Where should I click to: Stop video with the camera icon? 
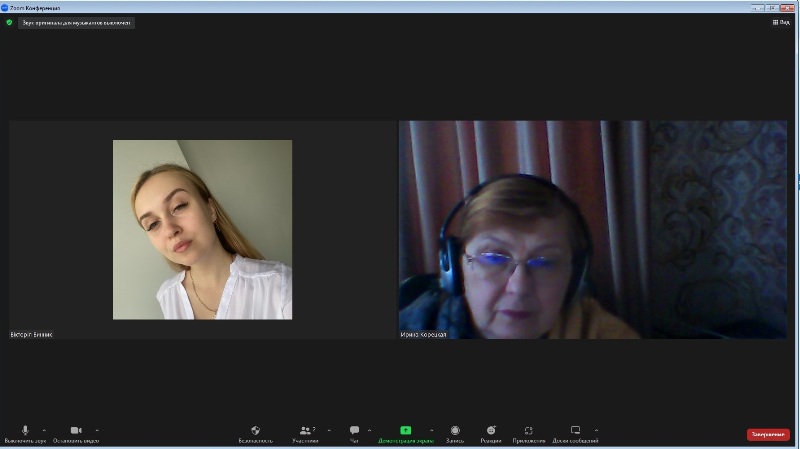pyautogui.click(x=76, y=434)
